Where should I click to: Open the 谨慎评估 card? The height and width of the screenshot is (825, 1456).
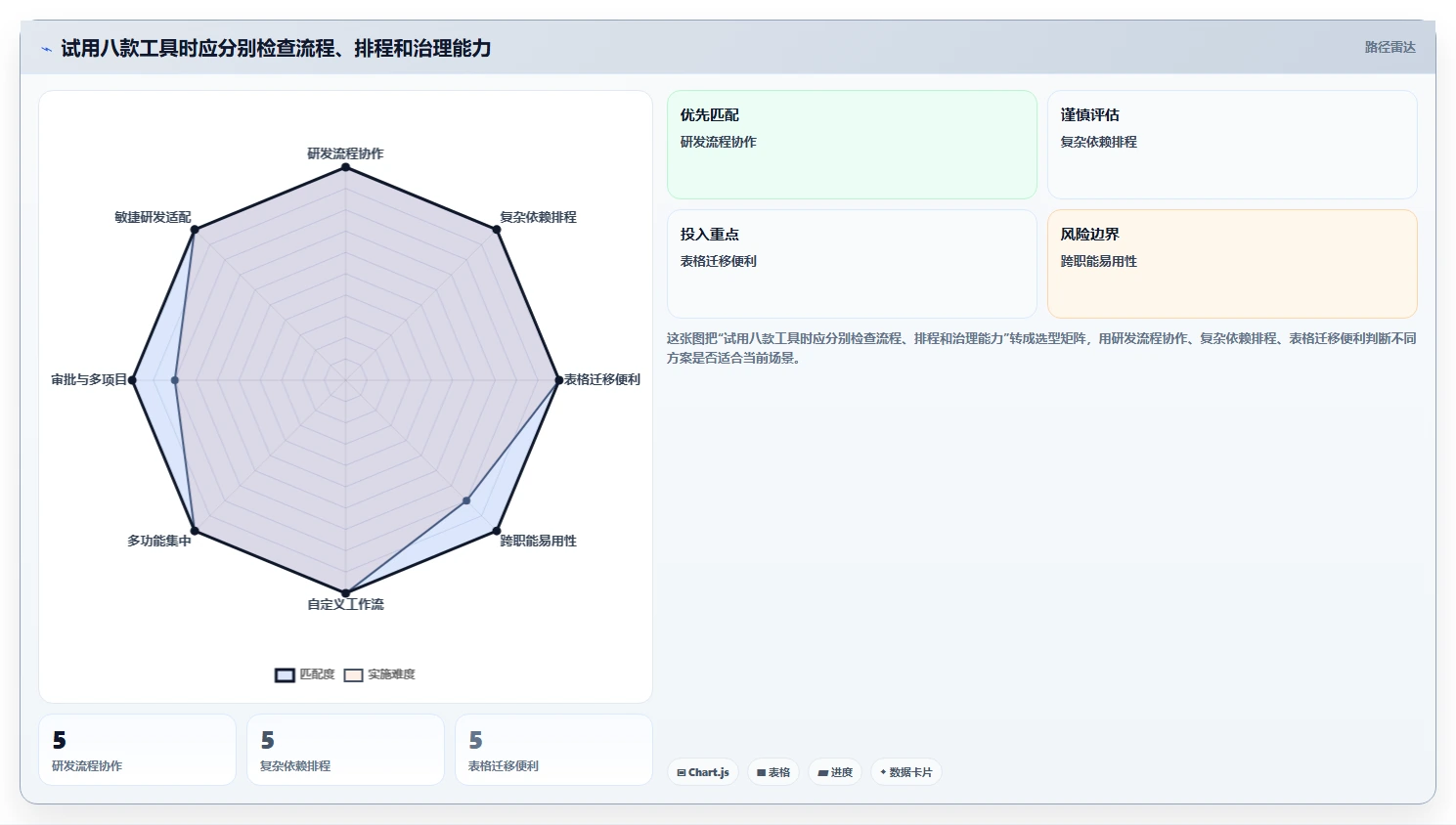pyautogui.click(x=1232, y=145)
